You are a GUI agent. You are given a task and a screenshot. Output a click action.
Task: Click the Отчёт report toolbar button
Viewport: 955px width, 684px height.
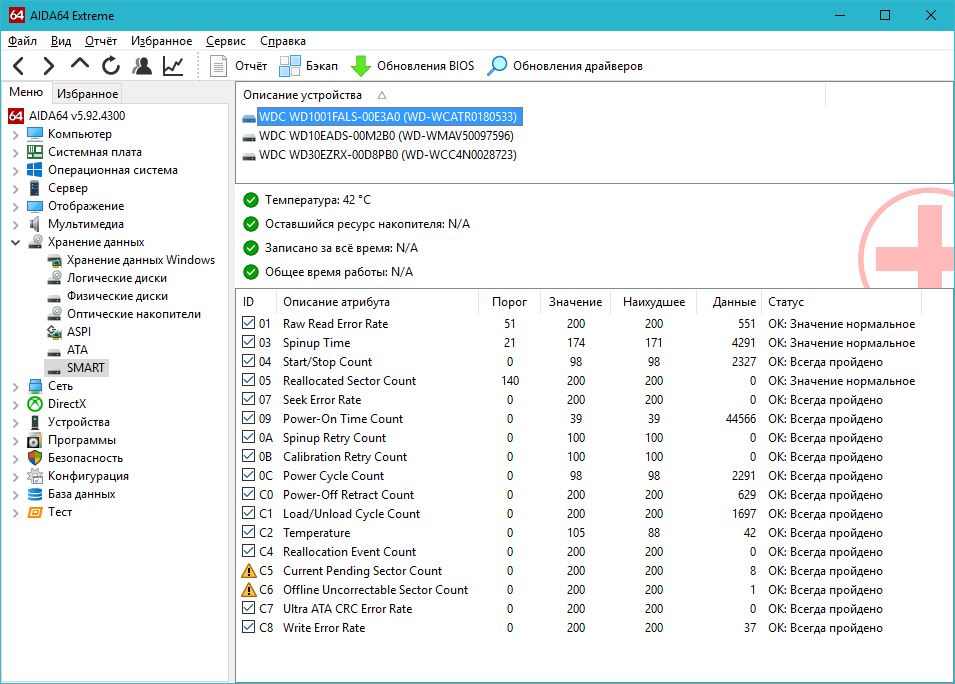point(238,66)
